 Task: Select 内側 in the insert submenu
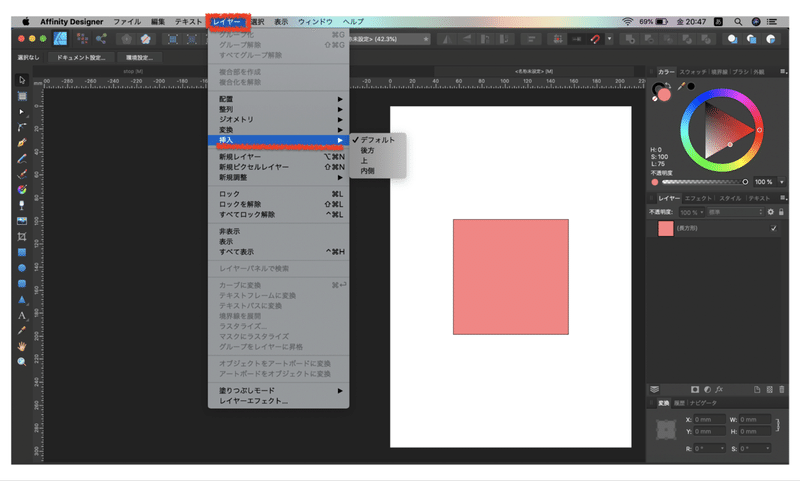(x=378, y=171)
